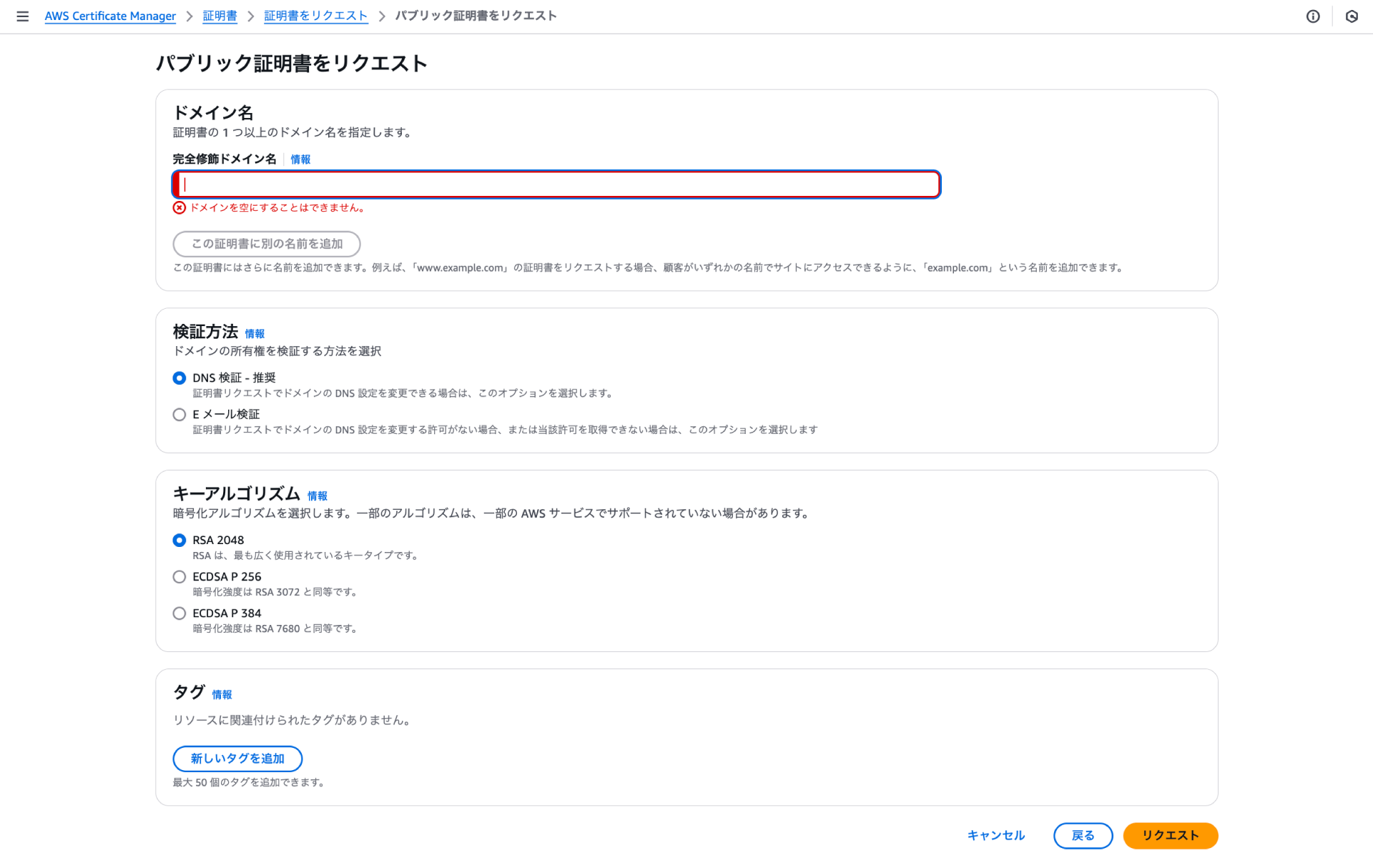Open 情報 link beside キーアルゴリズム heading
Viewport: 1373px width, 868px height.
coord(317,496)
